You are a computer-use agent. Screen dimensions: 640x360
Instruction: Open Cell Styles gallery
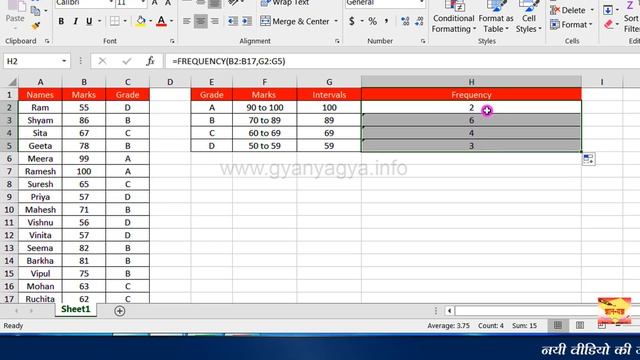(529, 17)
